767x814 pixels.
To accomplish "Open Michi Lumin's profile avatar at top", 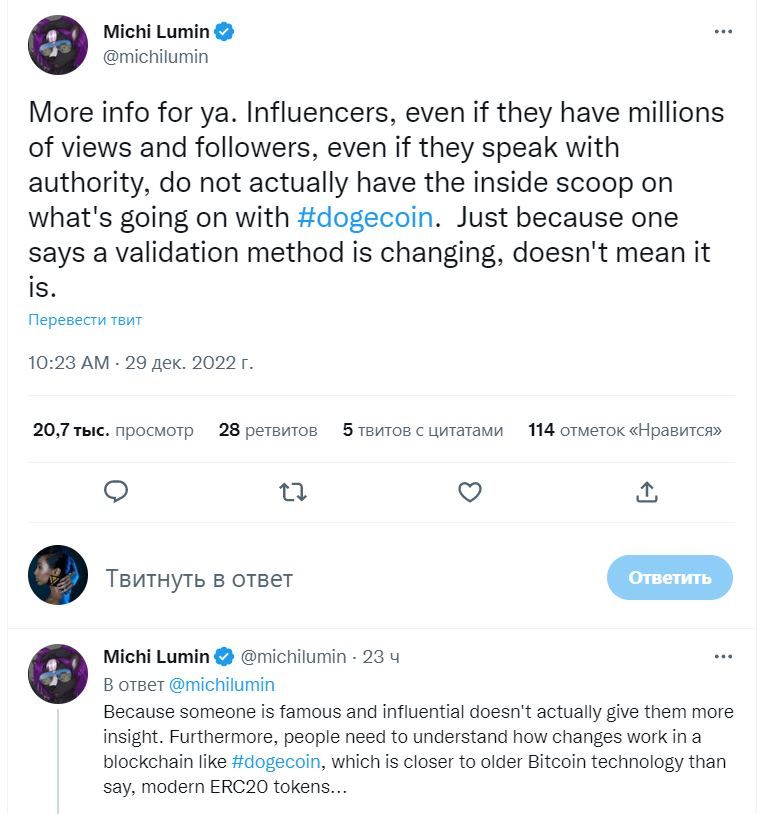I will point(58,45).
